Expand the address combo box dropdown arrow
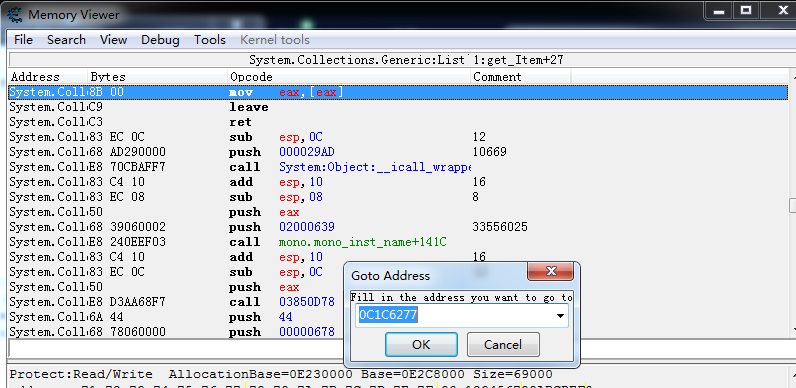The height and width of the screenshot is (388, 796). pos(560,316)
